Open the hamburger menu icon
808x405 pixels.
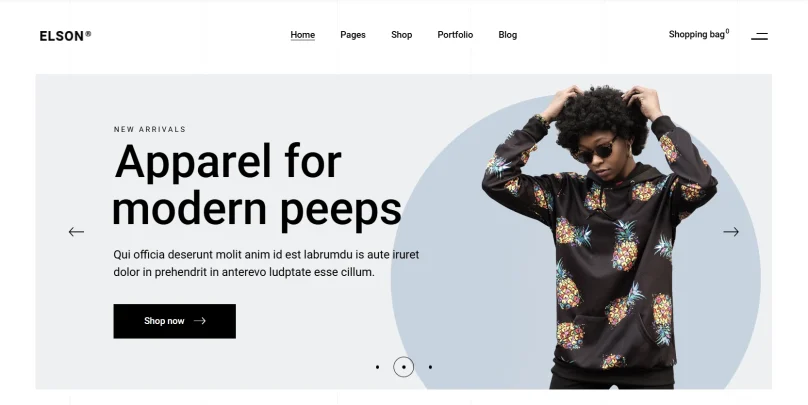pyautogui.click(x=759, y=36)
